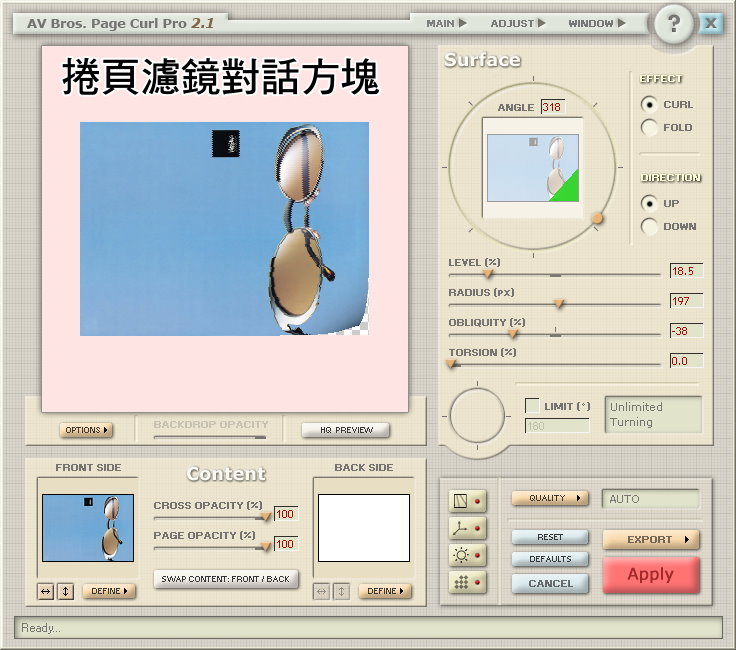Click the LIMIT degrees field 180

pyautogui.click(x=557, y=426)
